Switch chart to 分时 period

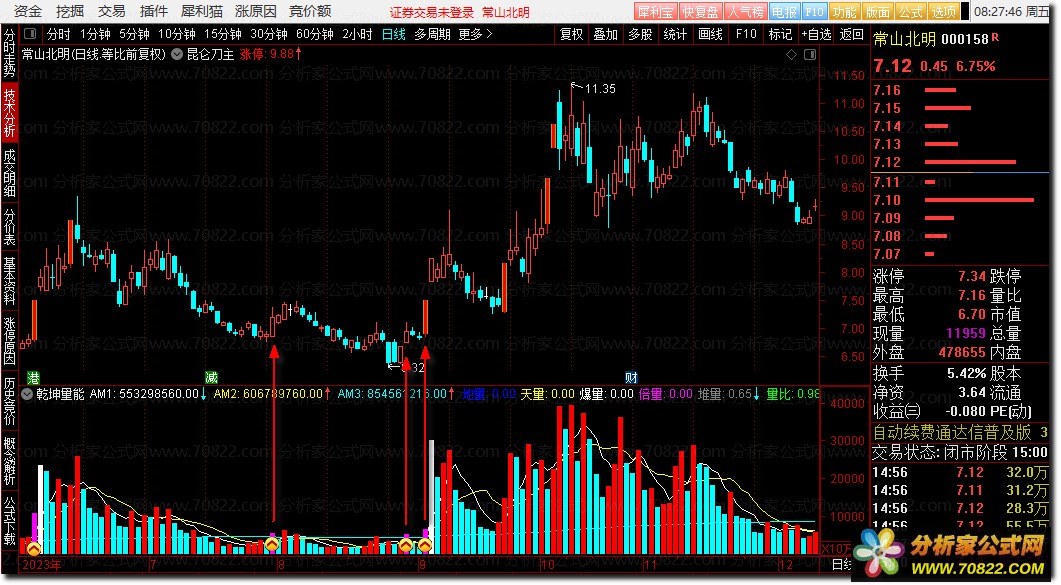tap(58, 34)
